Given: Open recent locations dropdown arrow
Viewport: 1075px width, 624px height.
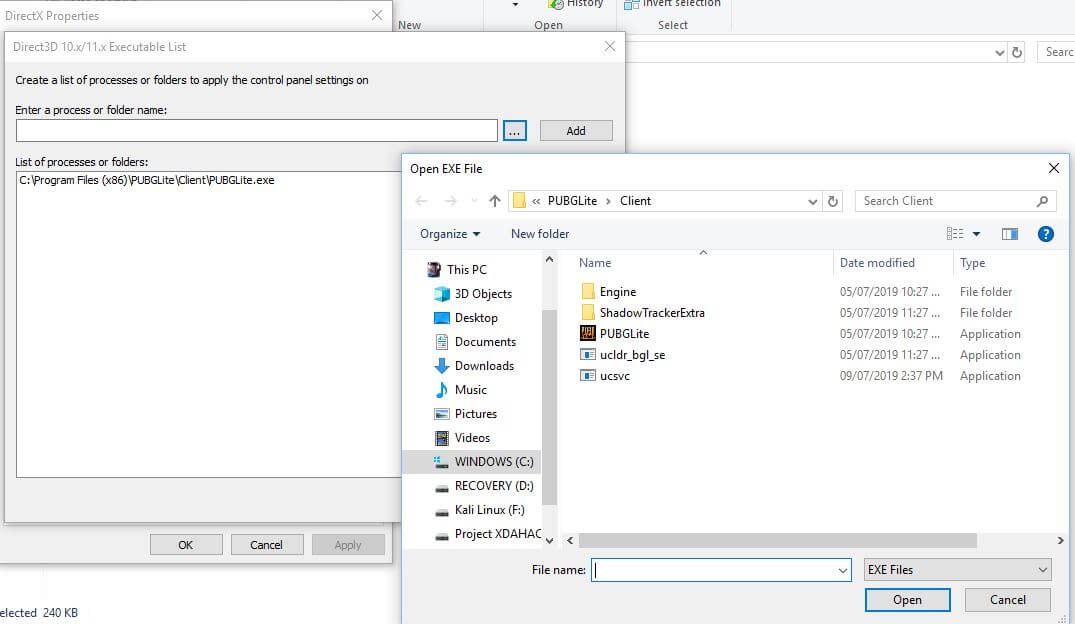Looking at the screenshot, I should tap(474, 201).
